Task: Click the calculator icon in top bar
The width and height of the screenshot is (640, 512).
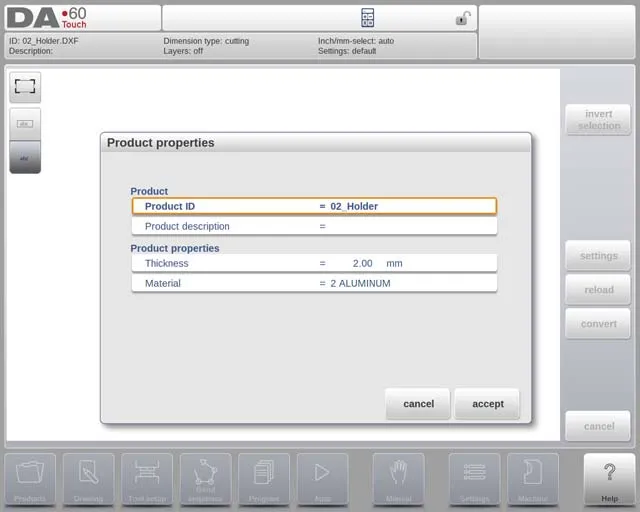Action: (x=367, y=18)
